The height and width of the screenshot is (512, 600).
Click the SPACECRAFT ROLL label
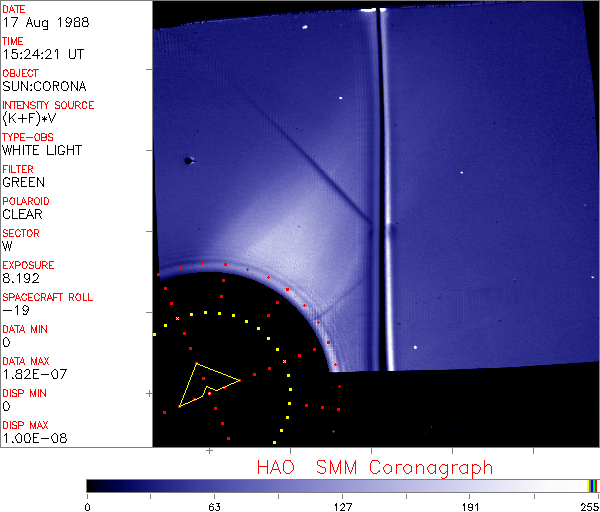[47, 297]
